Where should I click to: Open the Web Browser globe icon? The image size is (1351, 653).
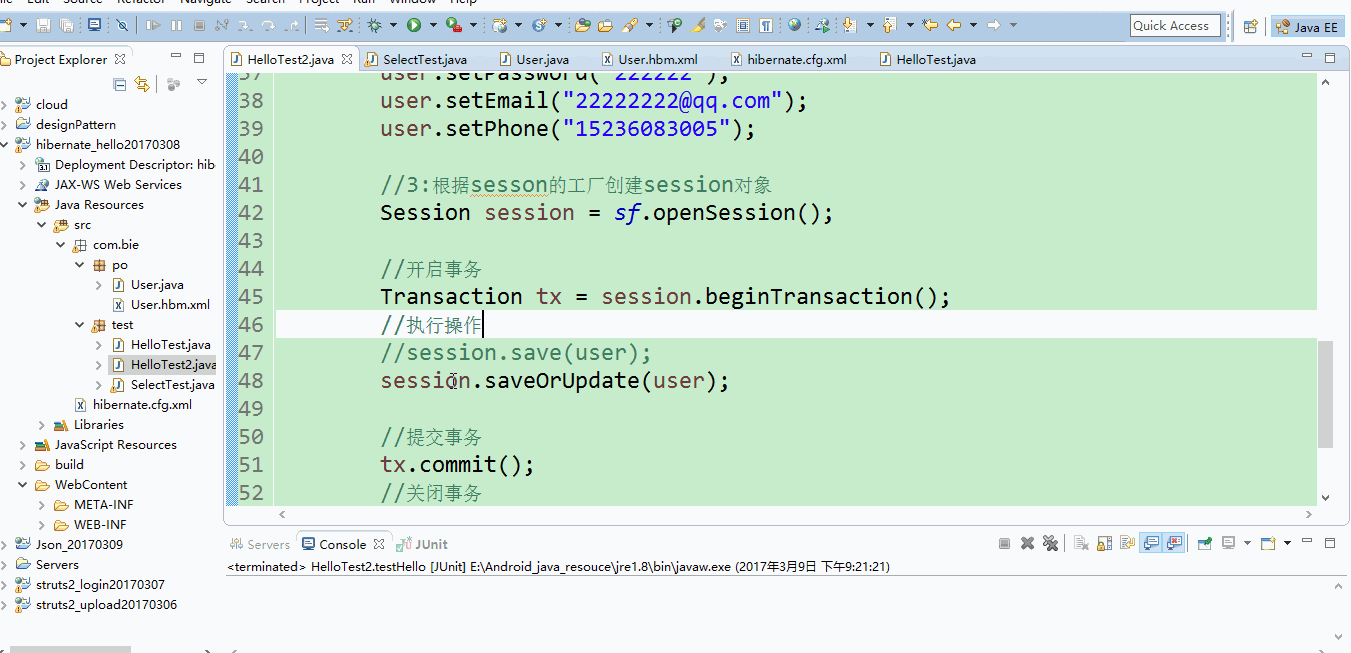click(x=794, y=25)
